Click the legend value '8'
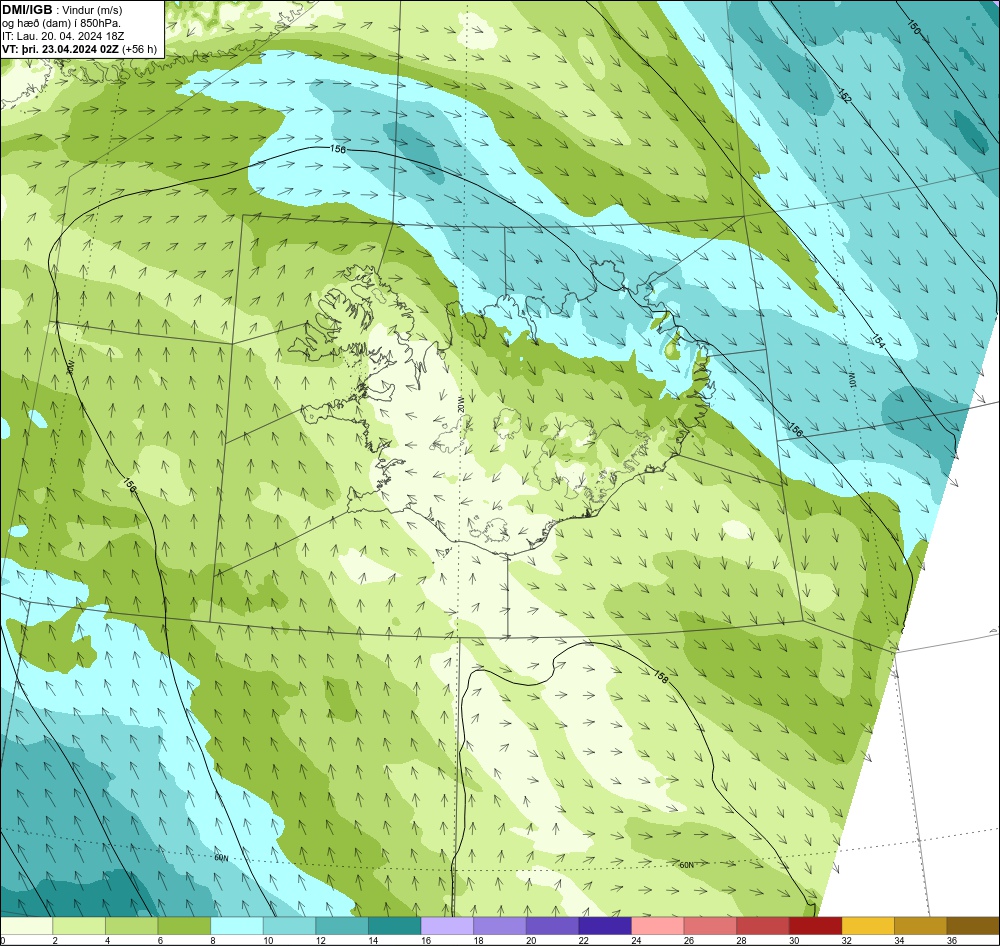Viewport: 1000px width, 946px height. tap(212, 940)
